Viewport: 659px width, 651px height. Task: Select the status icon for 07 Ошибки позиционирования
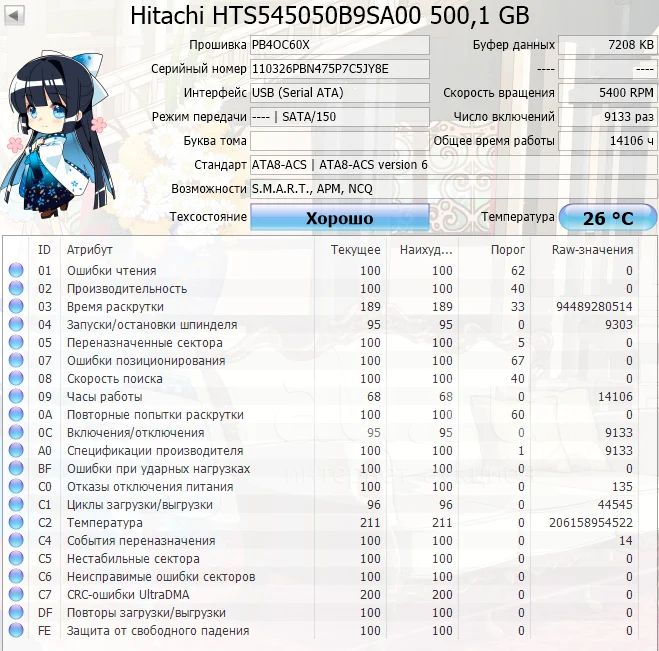coord(16,361)
